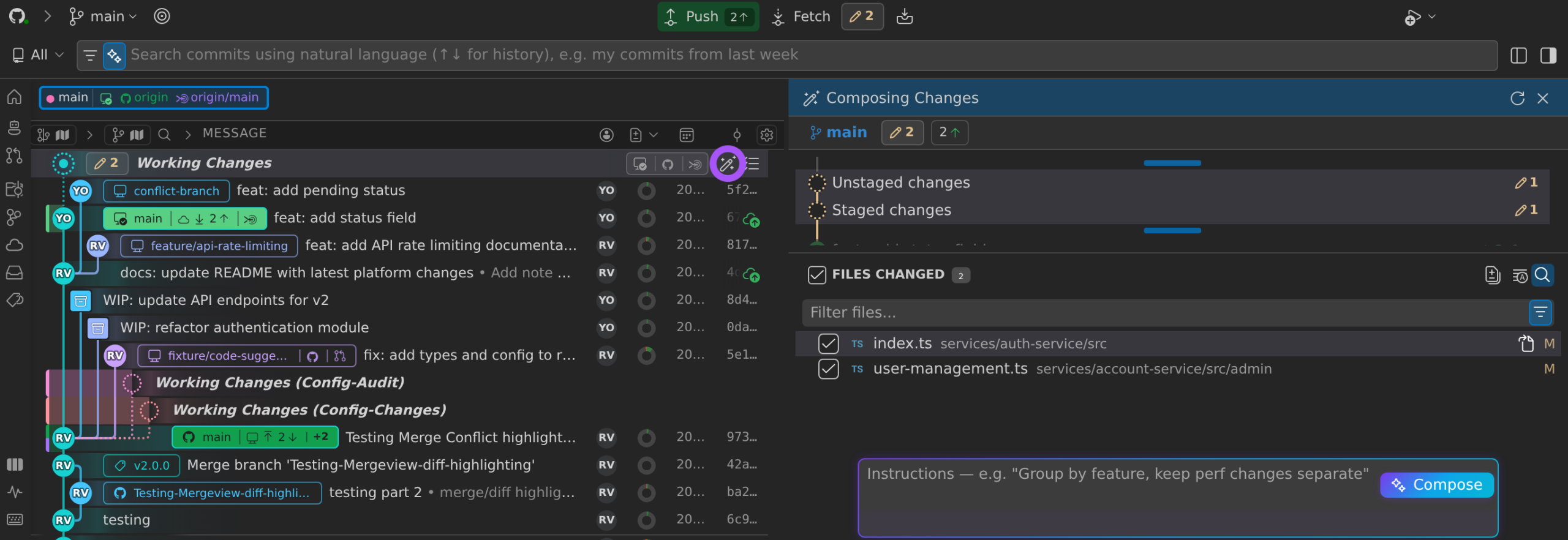Click the Filter files input box
The image size is (1568, 540).
click(1164, 313)
